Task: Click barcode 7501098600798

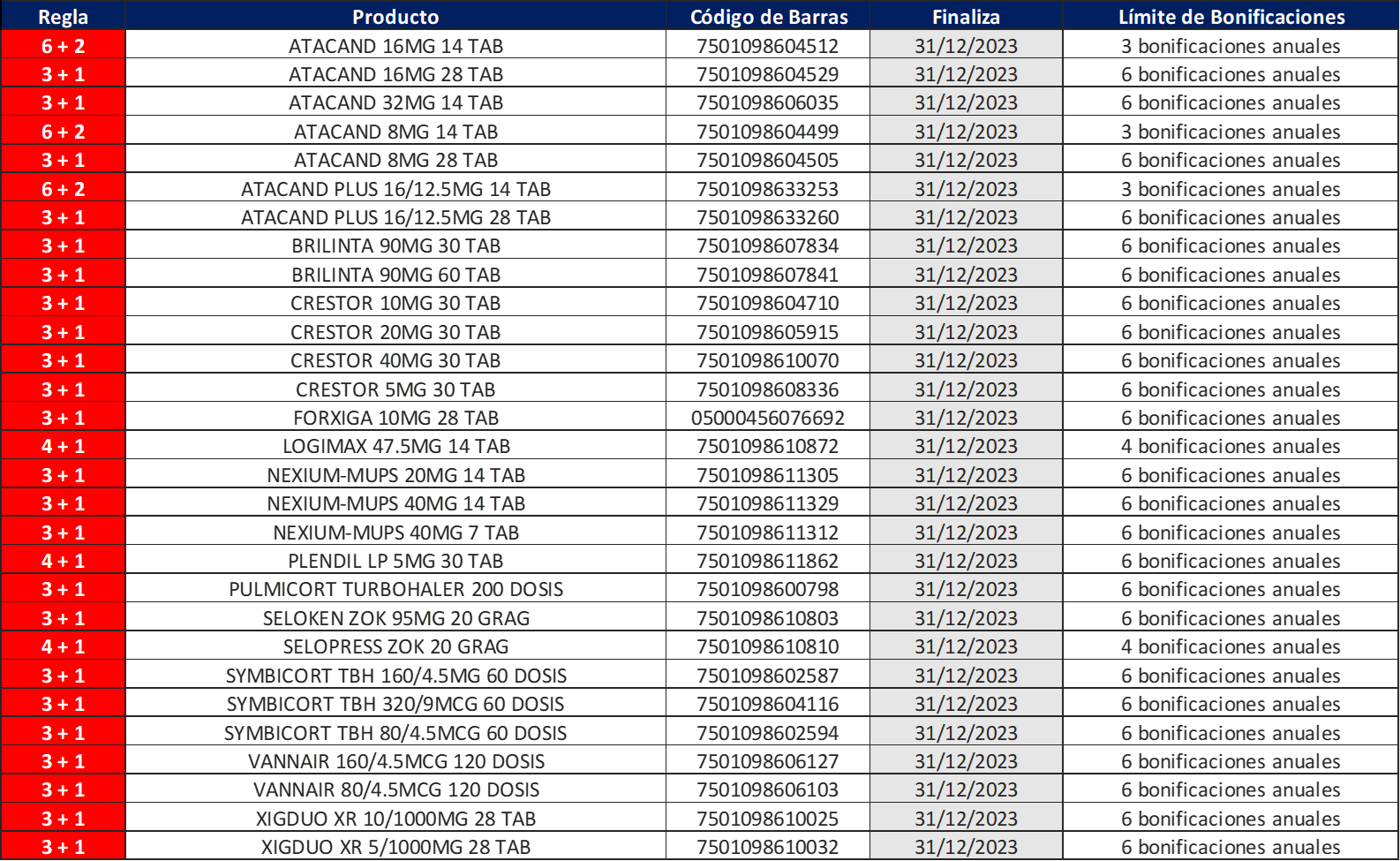Action: [768, 589]
